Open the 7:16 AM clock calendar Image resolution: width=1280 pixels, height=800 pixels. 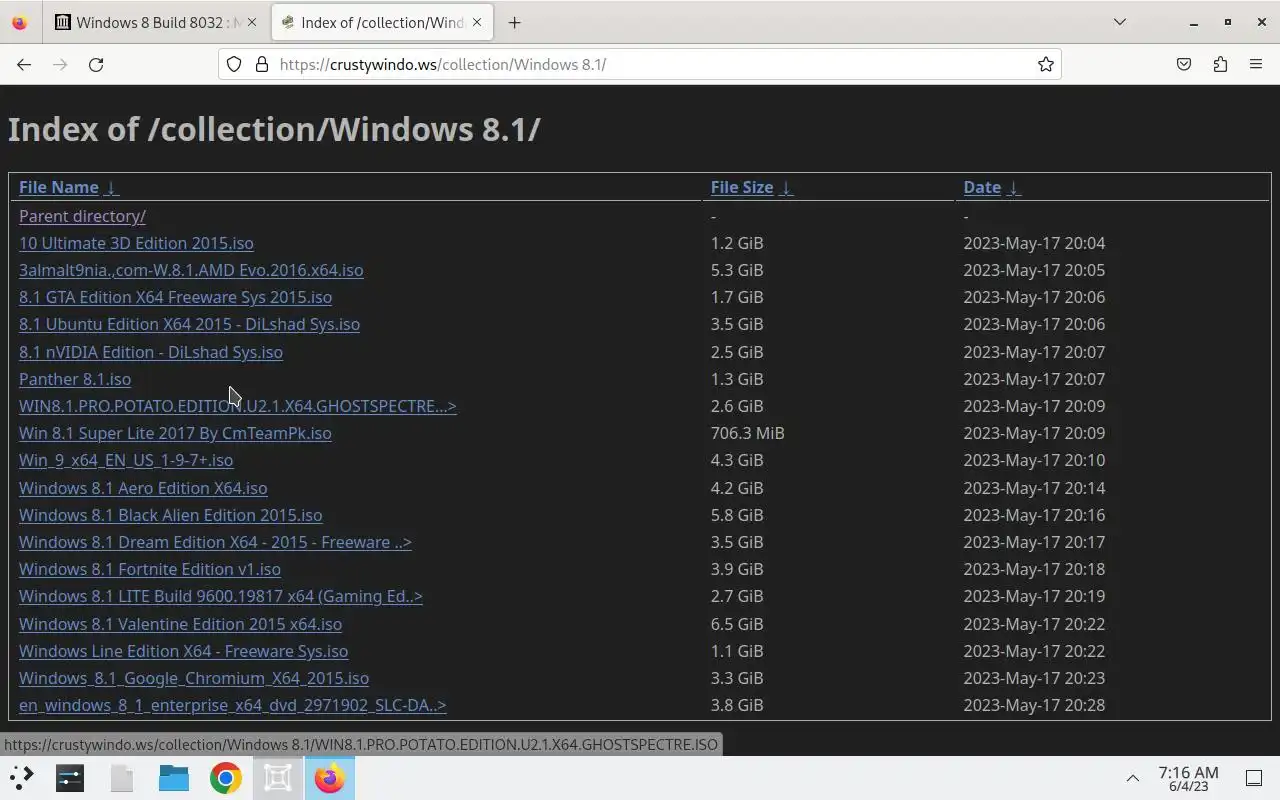[1188, 778]
